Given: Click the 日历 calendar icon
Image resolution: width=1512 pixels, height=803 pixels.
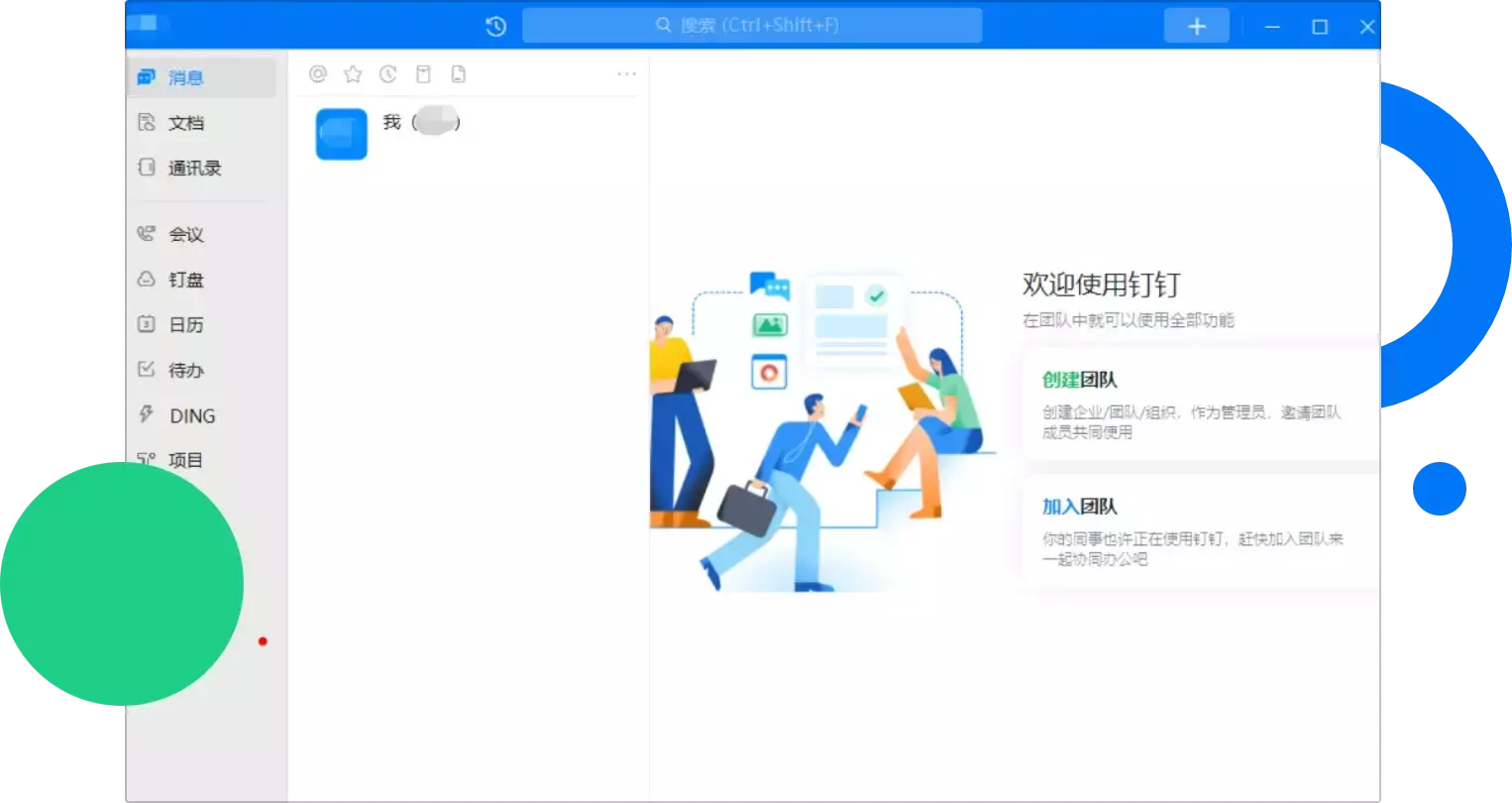Looking at the screenshot, I should 147,324.
